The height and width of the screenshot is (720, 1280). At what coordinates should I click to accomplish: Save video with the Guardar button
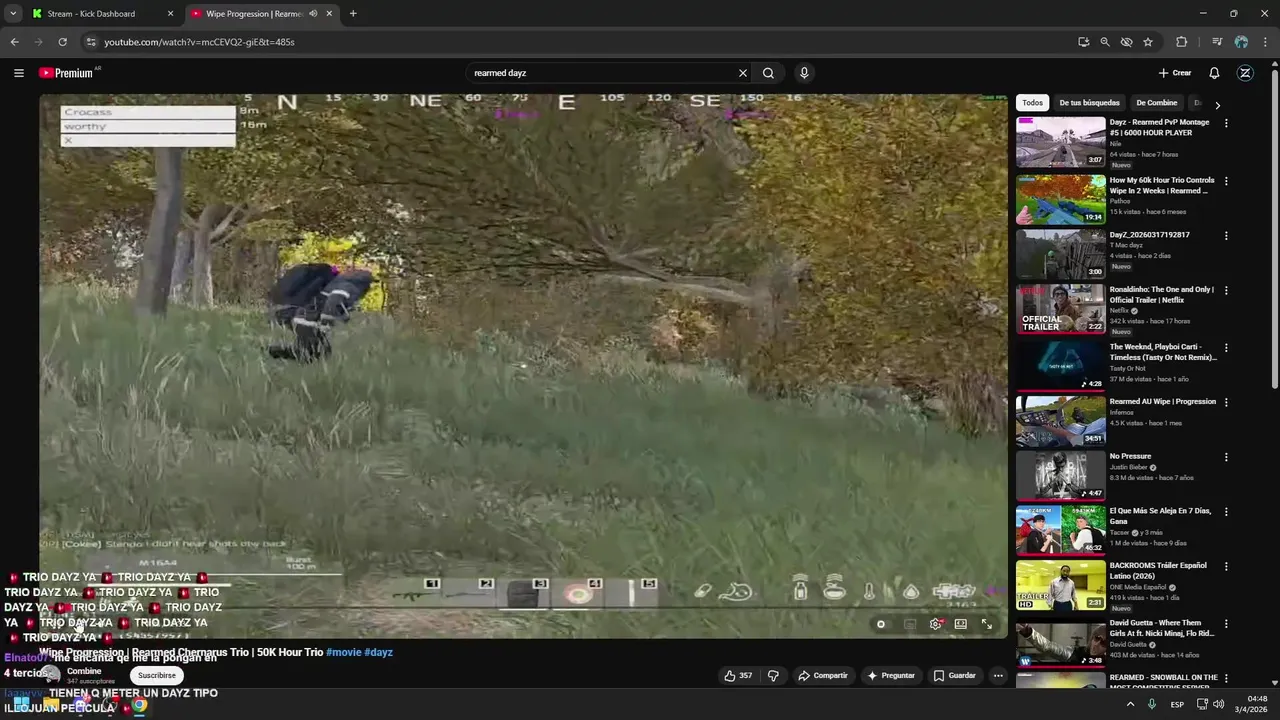pos(954,676)
